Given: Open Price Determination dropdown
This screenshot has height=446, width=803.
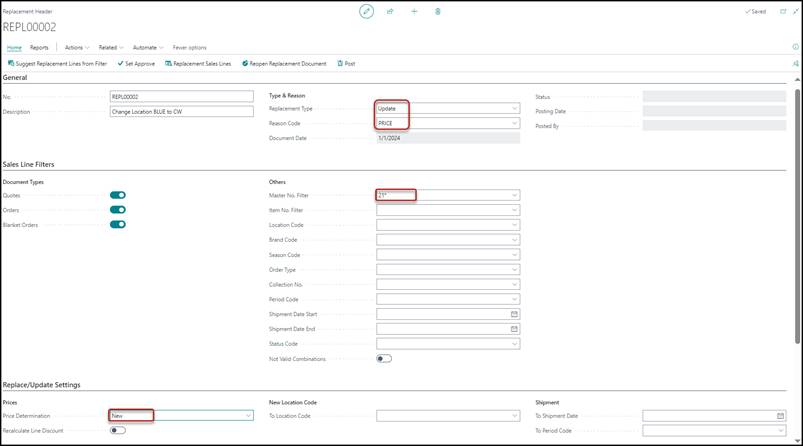Looking at the screenshot, I should tap(248, 416).
